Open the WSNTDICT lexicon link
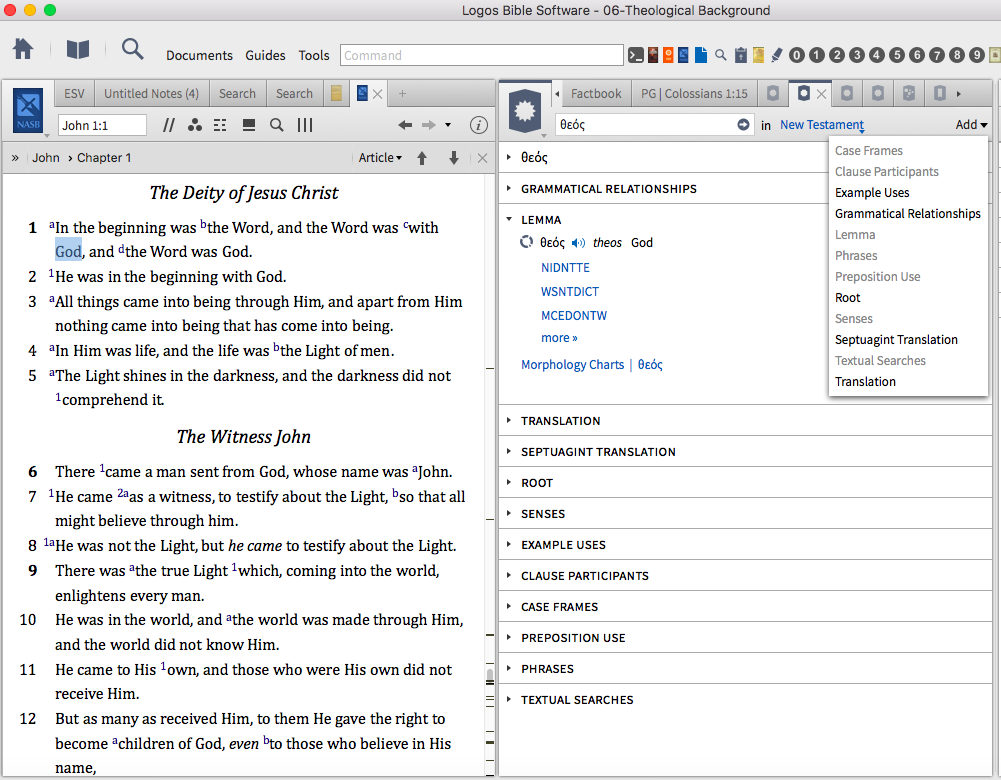This screenshot has height=780, width=1001. (x=569, y=292)
